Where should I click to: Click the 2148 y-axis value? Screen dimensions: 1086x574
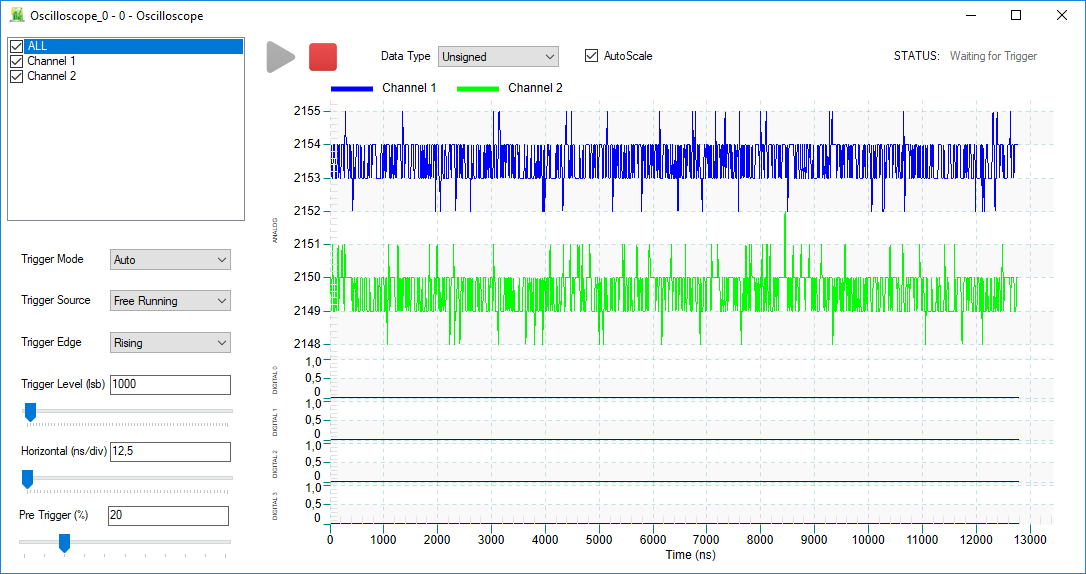point(308,343)
